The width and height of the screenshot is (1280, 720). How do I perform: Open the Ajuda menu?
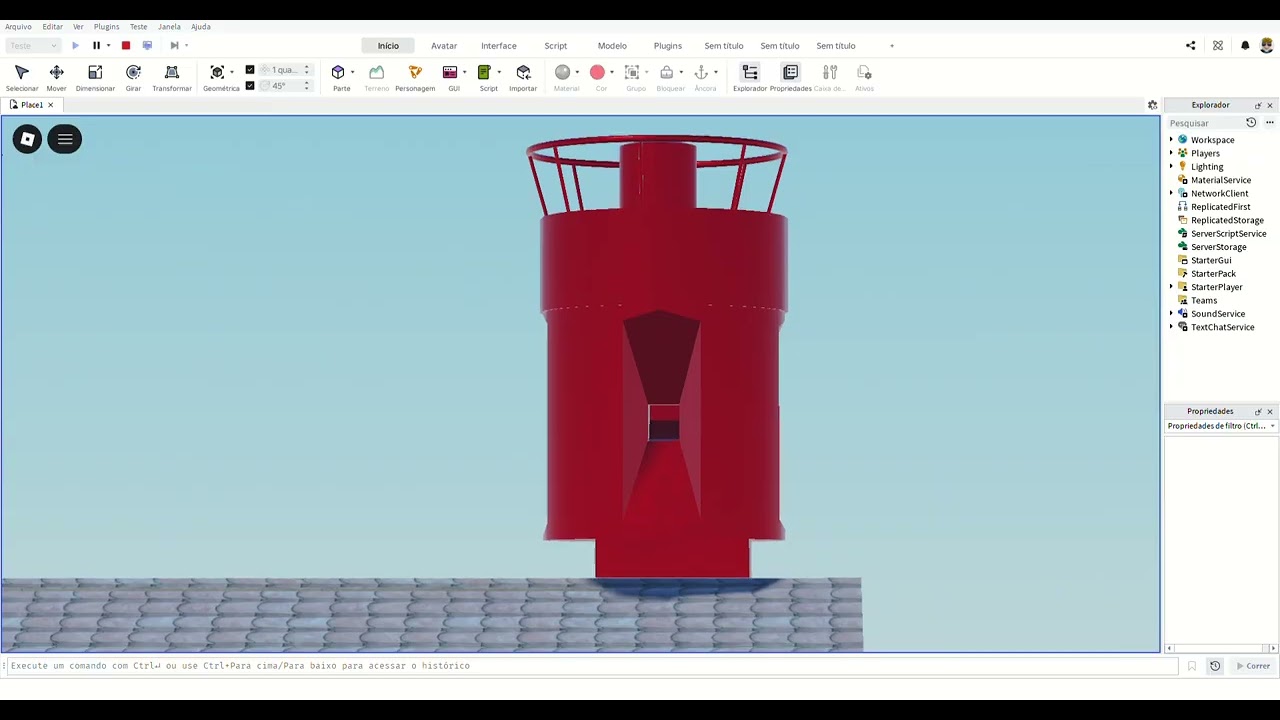tap(201, 27)
